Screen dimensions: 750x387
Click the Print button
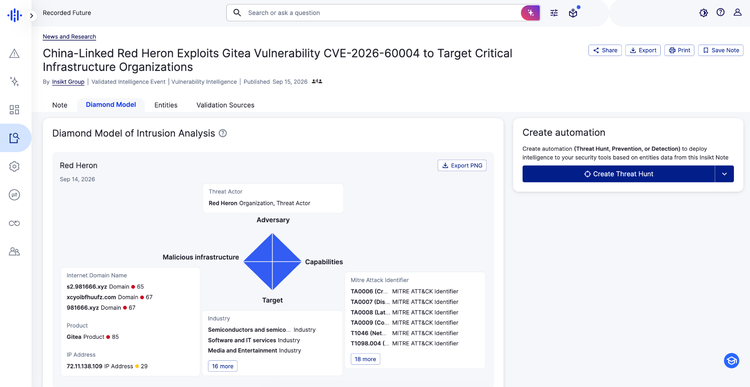(x=679, y=50)
